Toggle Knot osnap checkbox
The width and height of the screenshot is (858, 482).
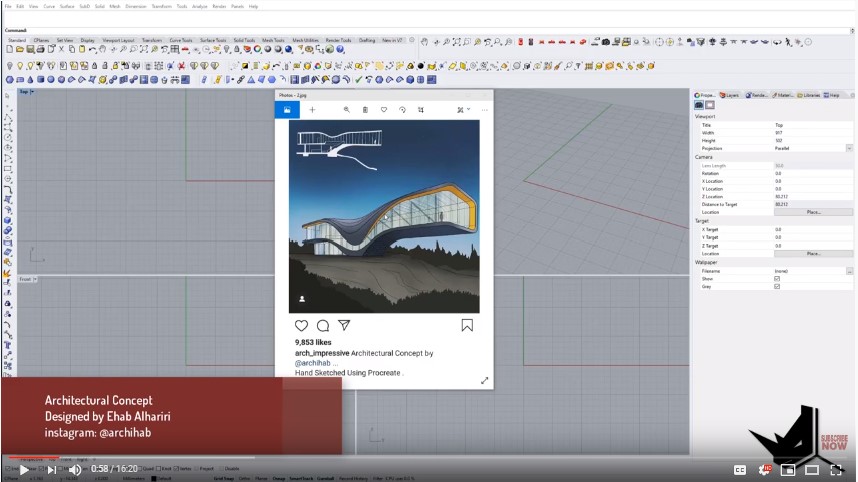click(159, 468)
